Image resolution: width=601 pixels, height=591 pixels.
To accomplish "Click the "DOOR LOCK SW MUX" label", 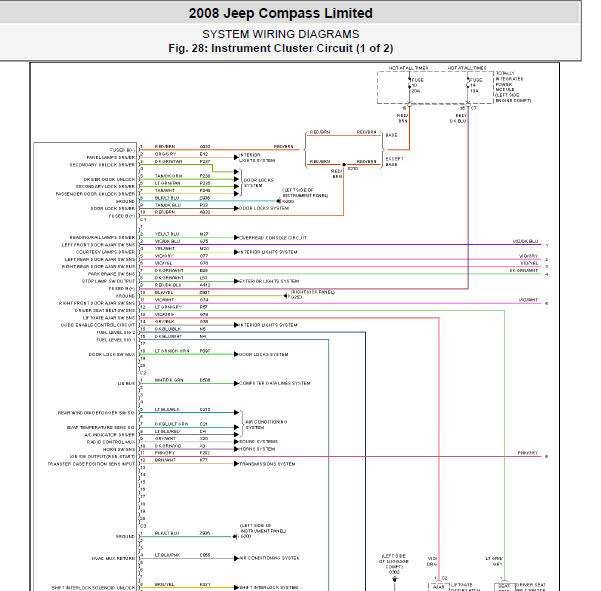I will (x=112, y=355).
